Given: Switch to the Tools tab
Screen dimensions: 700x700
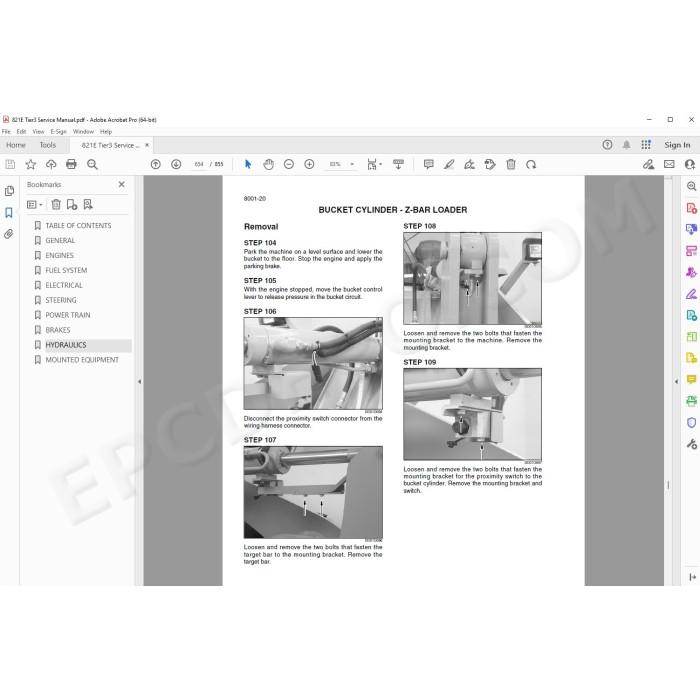Looking at the screenshot, I should pos(48,145).
